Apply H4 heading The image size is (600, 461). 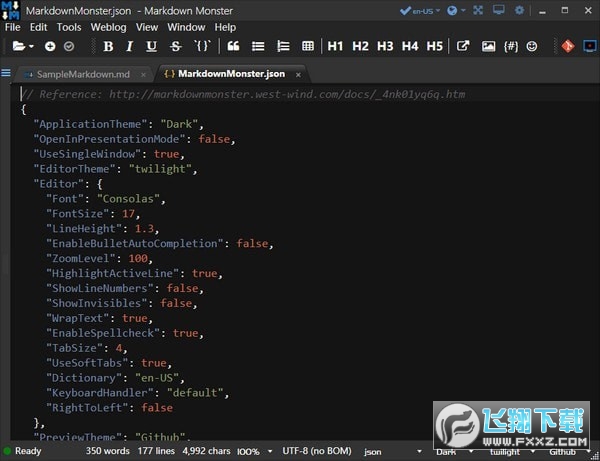click(x=410, y=46)
